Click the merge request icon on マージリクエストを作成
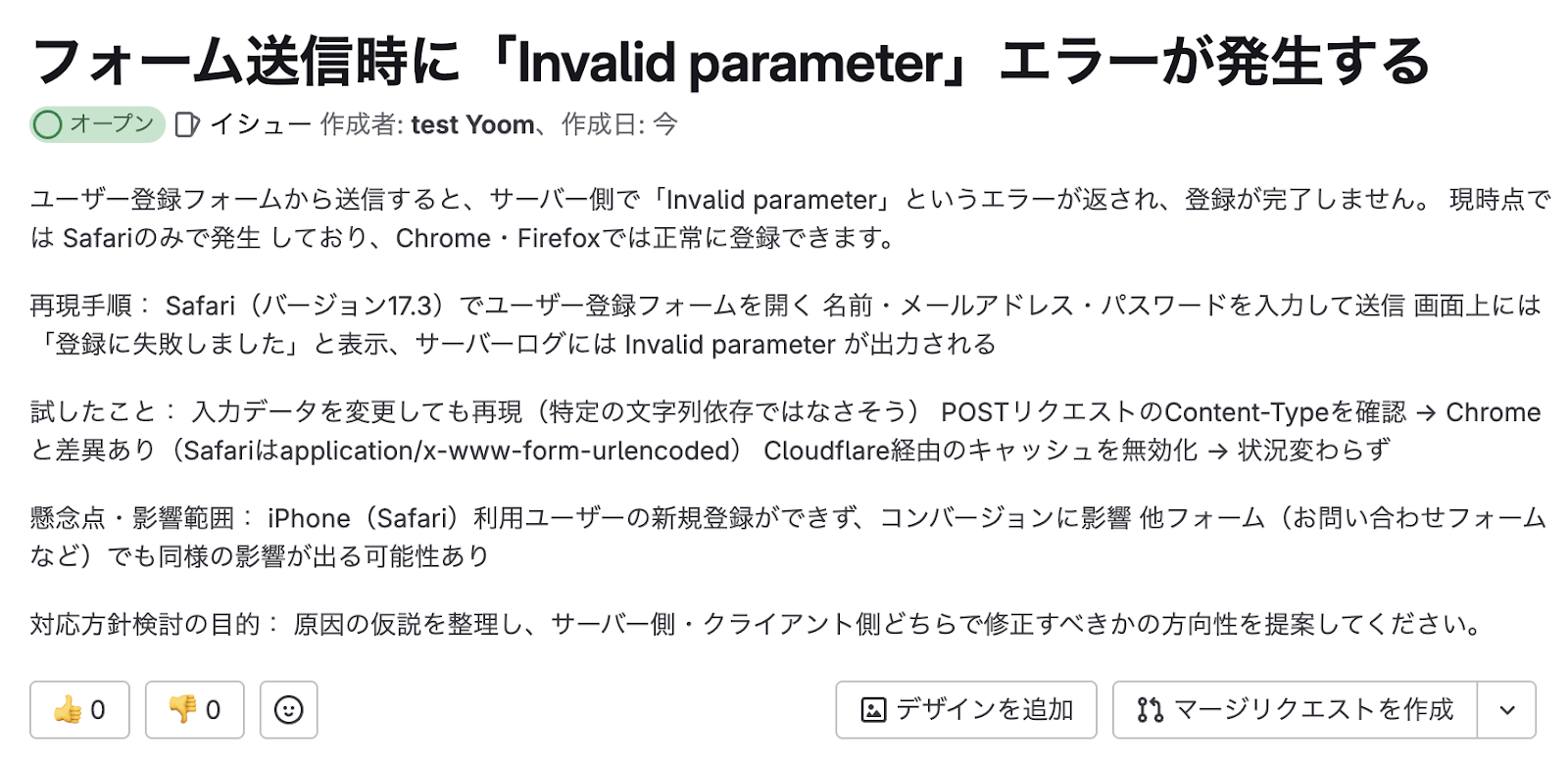The height and width of the screenshot is (762, 1568). pos(1150,710)
